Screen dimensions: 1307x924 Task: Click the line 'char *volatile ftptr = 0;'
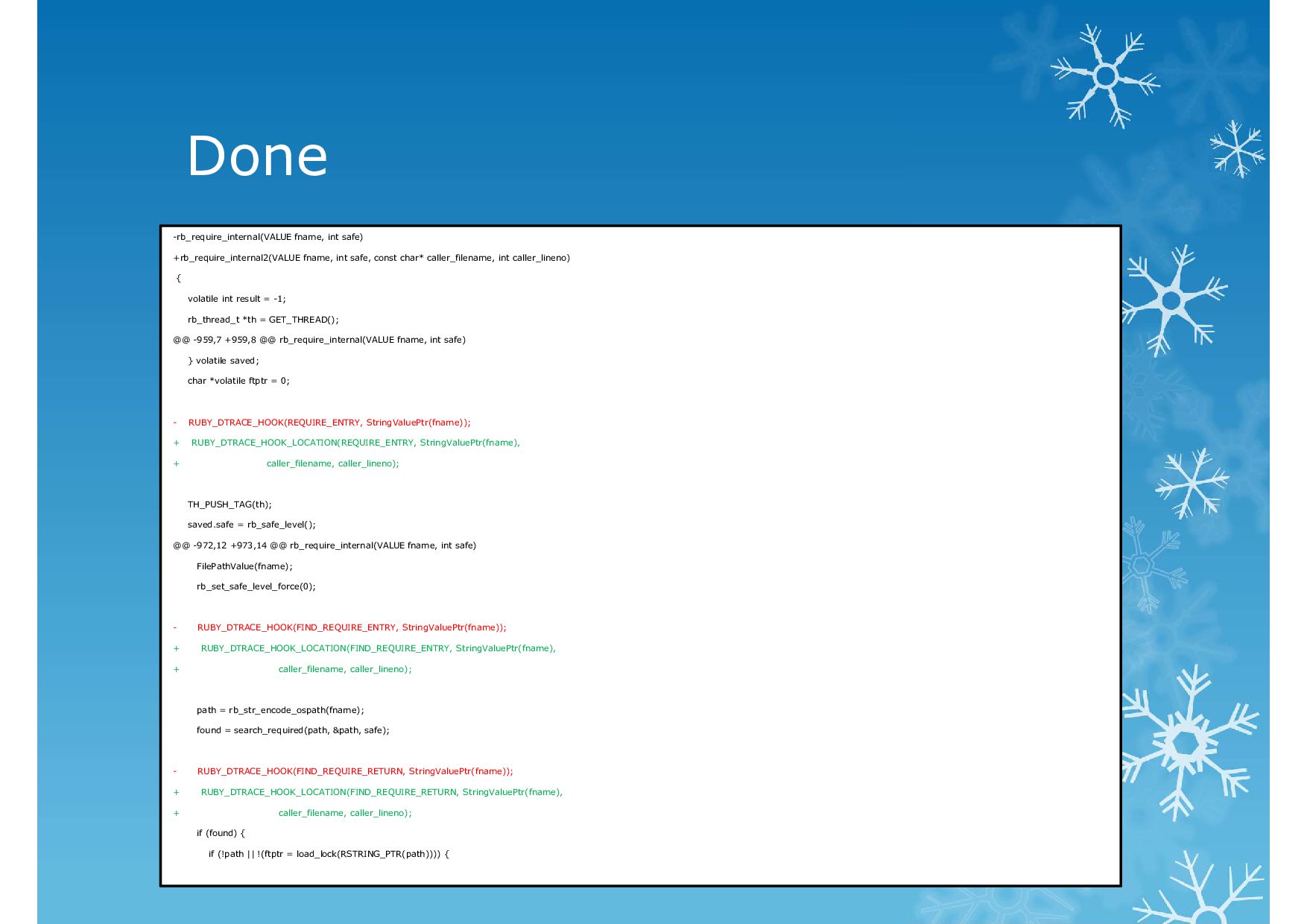click(238, 381)
